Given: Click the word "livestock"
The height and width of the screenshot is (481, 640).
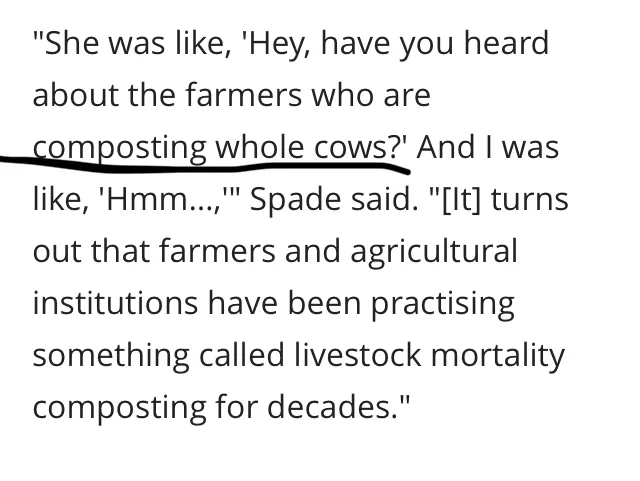Looking at the screenshot, I should [358, 355].
